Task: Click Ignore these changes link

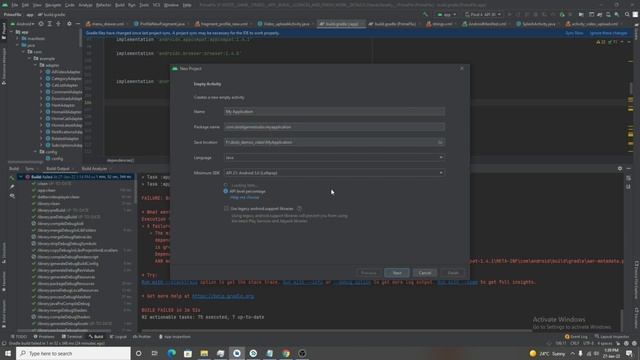Action: point(608,33)
